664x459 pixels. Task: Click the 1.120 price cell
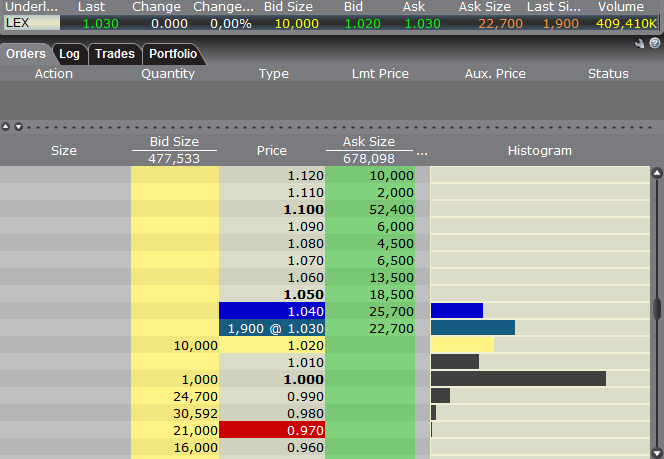(x=272, y=175)
